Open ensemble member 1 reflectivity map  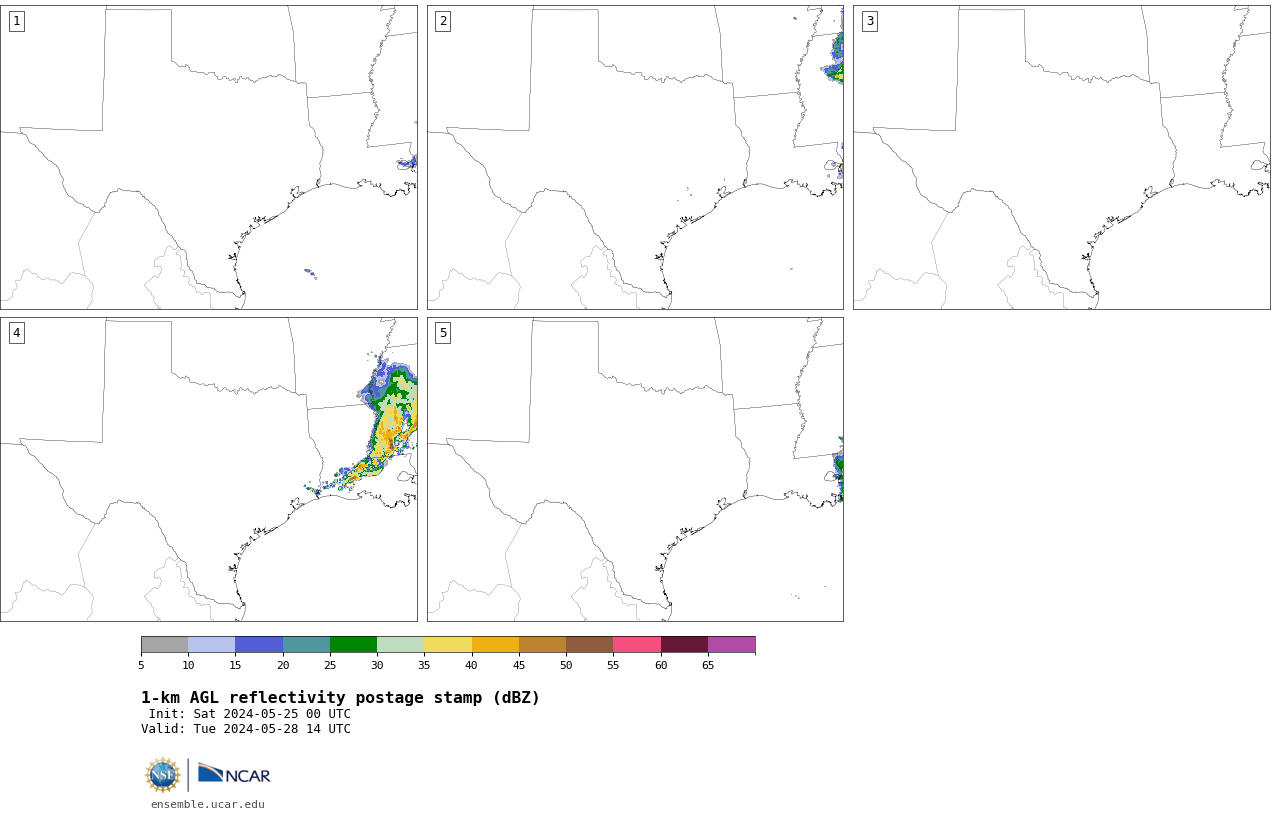209,157
